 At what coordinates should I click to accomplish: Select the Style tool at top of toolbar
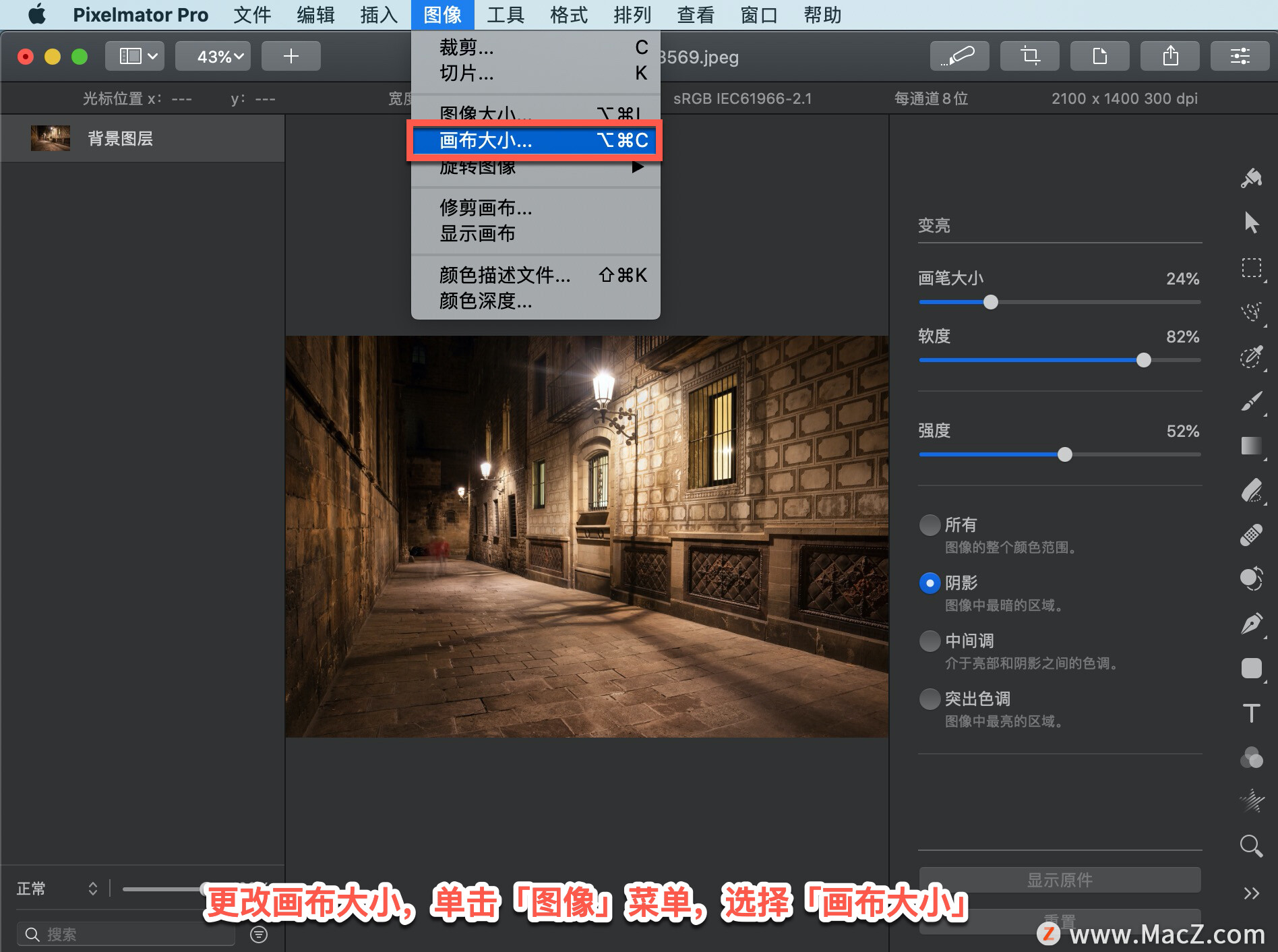click(x=1252, y=179)
